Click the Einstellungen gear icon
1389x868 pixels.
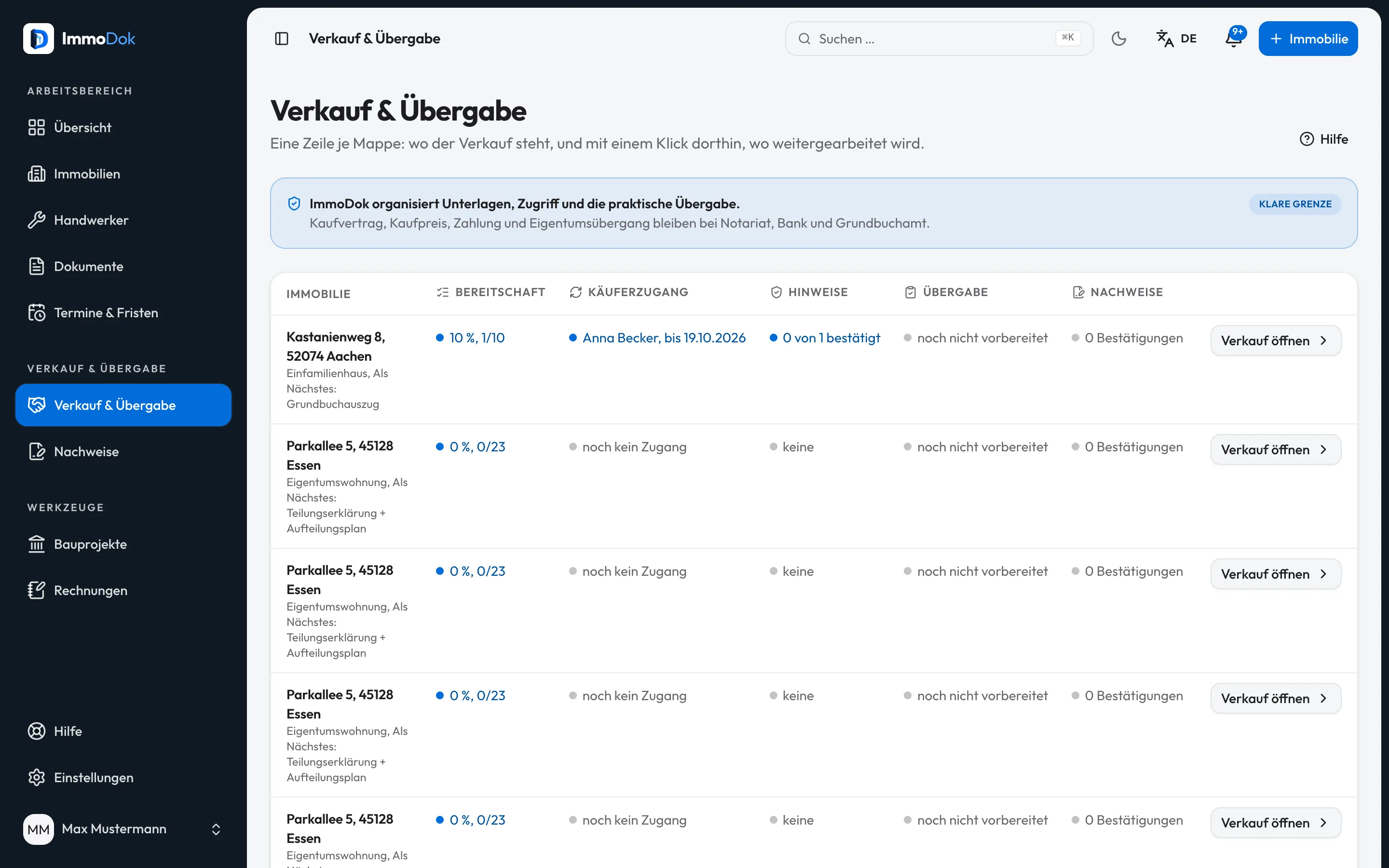(x=36, y=778)
